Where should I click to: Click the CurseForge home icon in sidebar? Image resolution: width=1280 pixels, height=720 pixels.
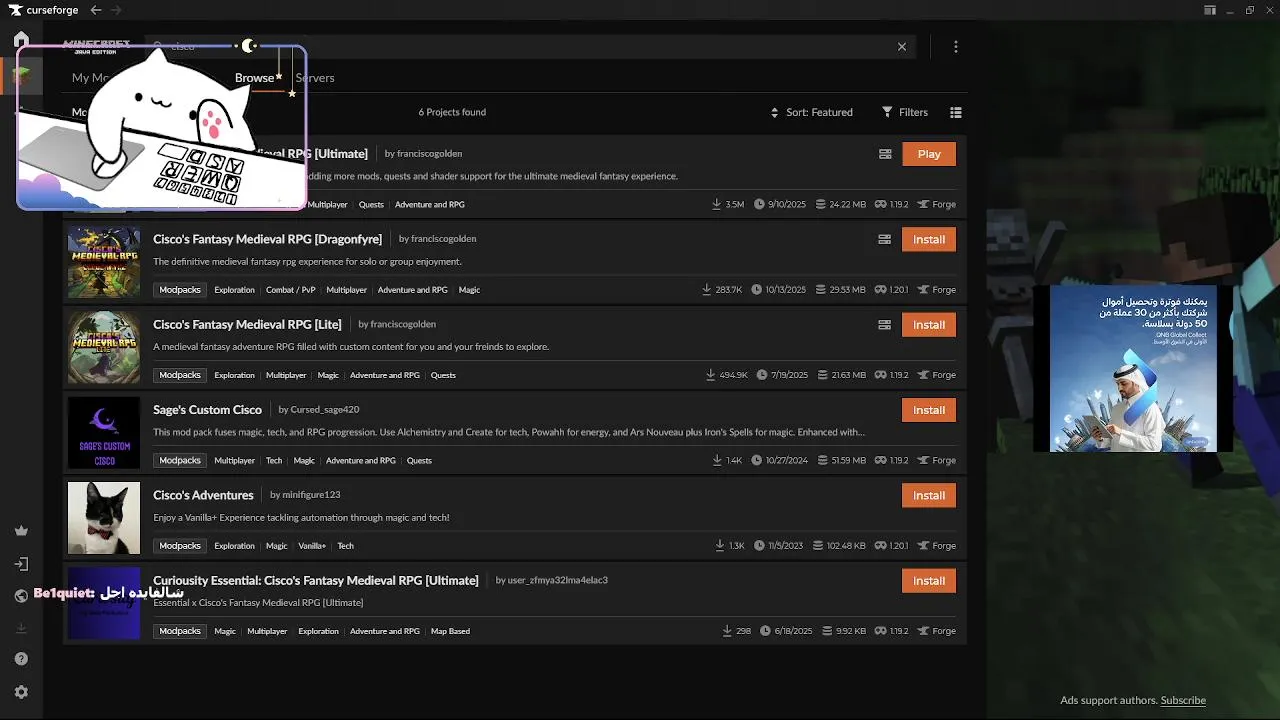click(x=21, y=41)
